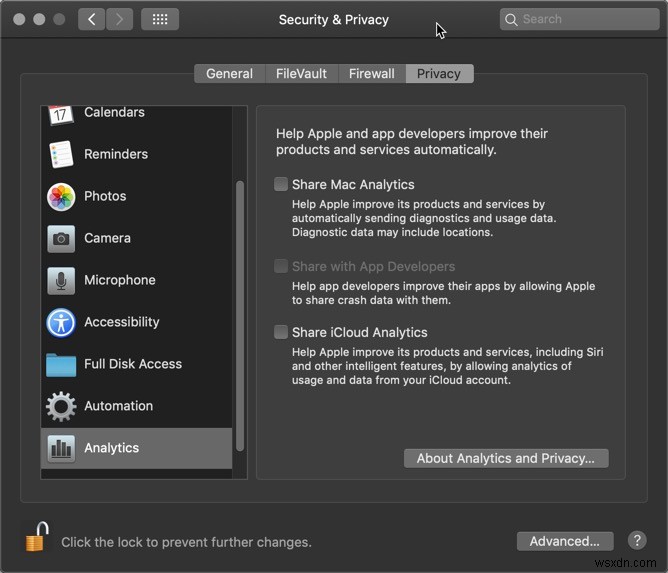Image resolution: width=668 pixels, height=573 pixels.
Task: Select the Automation row label
Action: pos(118,406)
